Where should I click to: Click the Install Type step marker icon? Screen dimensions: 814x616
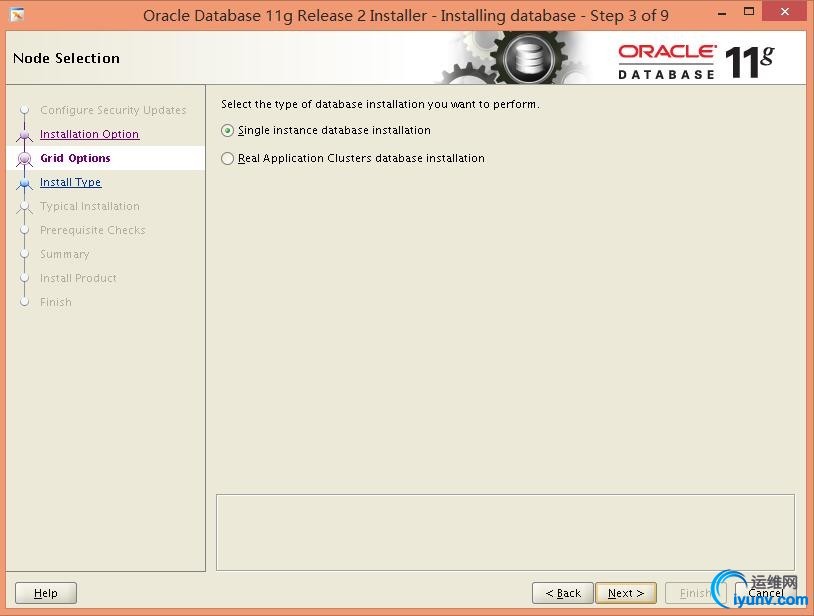pyautogui.click(x=24, y=183)
